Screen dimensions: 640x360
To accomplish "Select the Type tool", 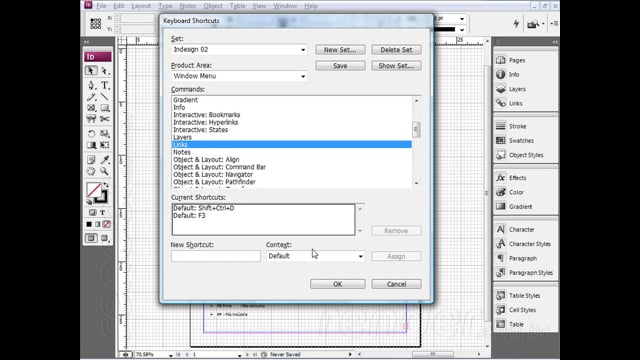I will click(x=105, y=85).
